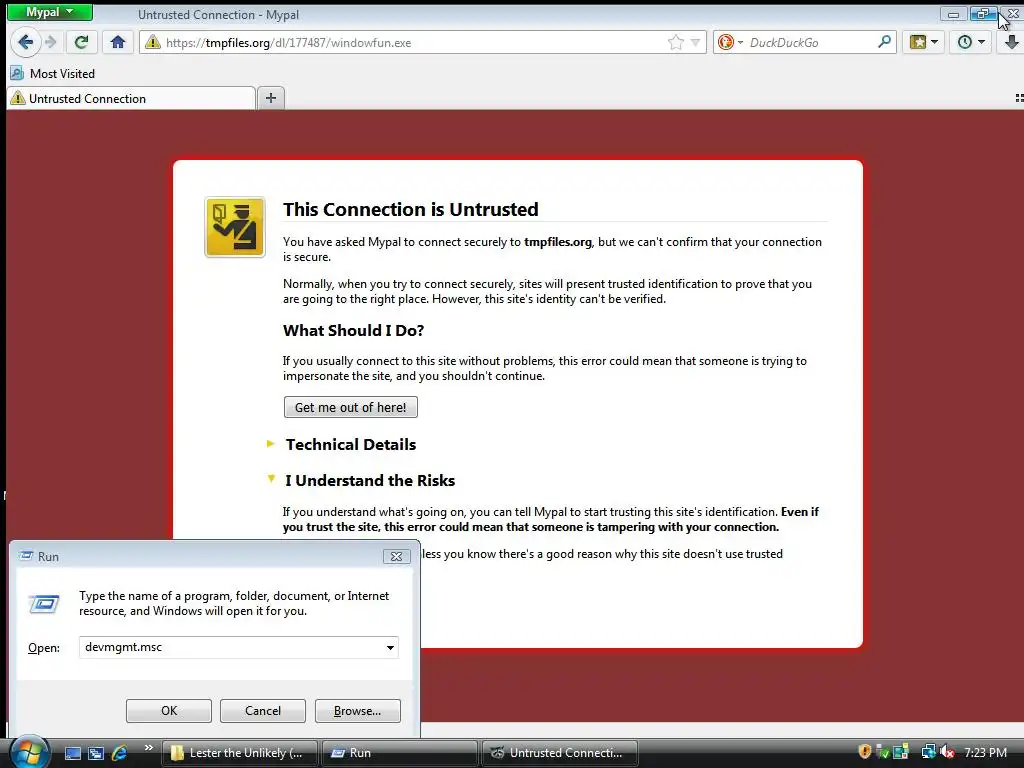Open a new tab with plus button

click(271, 99)
